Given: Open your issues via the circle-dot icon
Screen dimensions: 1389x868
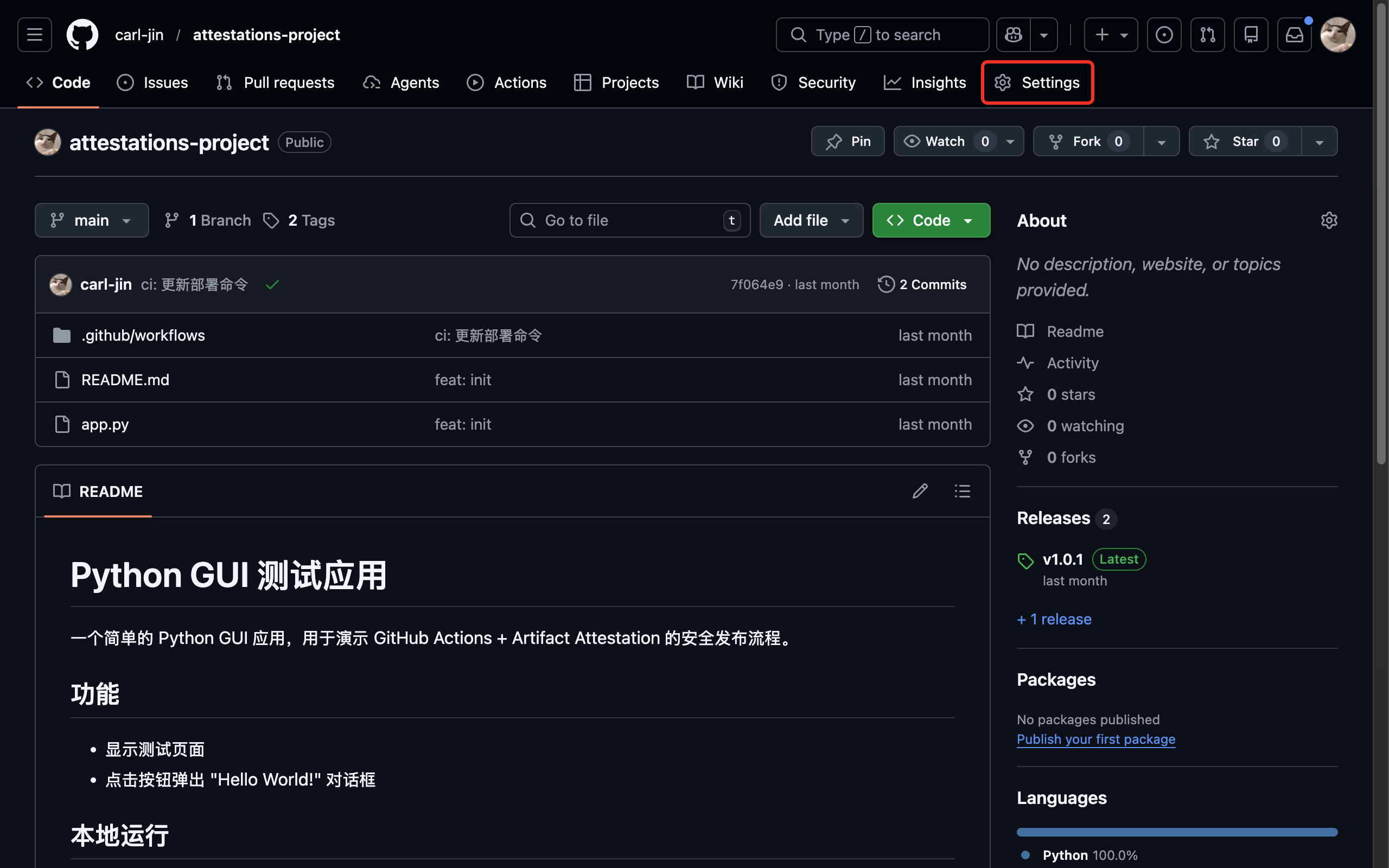Looking at the screenshot, I should [1164, 34].
